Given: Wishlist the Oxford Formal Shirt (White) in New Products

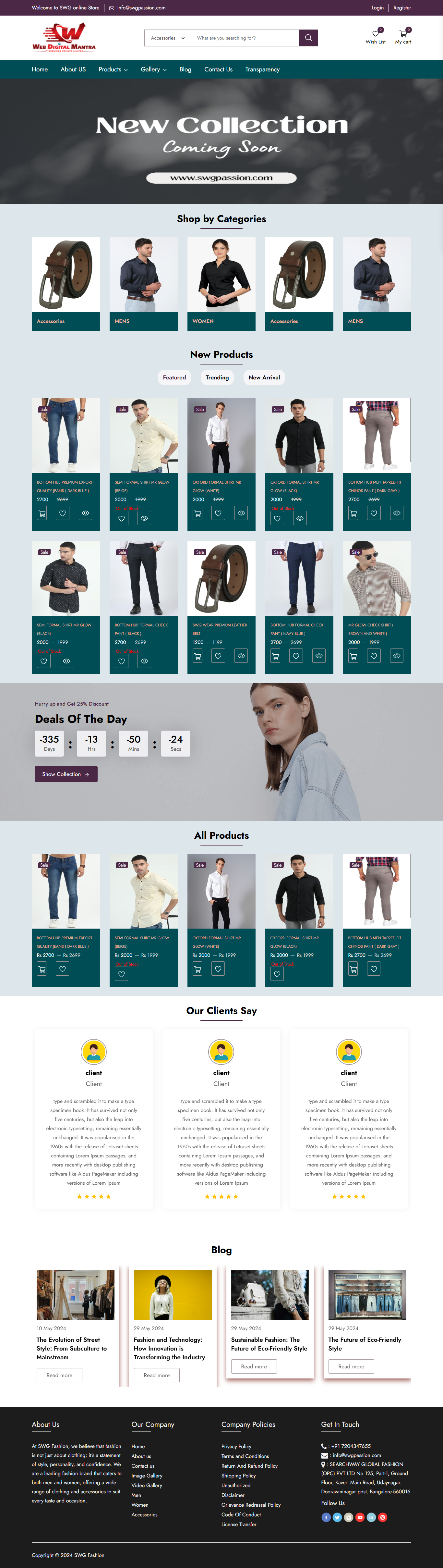Looking at the screenshot, I should pos(219,513).
